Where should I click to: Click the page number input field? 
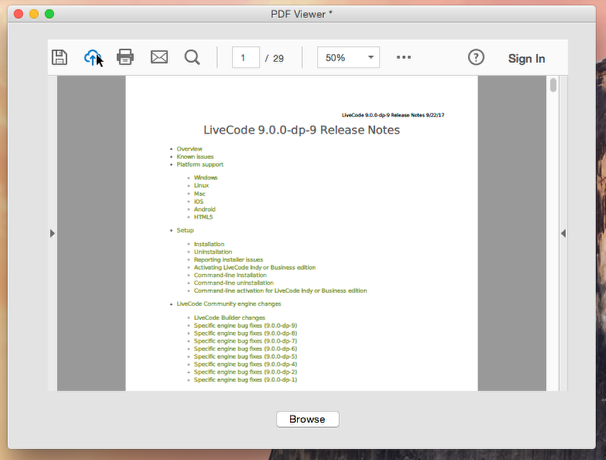tap(246, 58)
